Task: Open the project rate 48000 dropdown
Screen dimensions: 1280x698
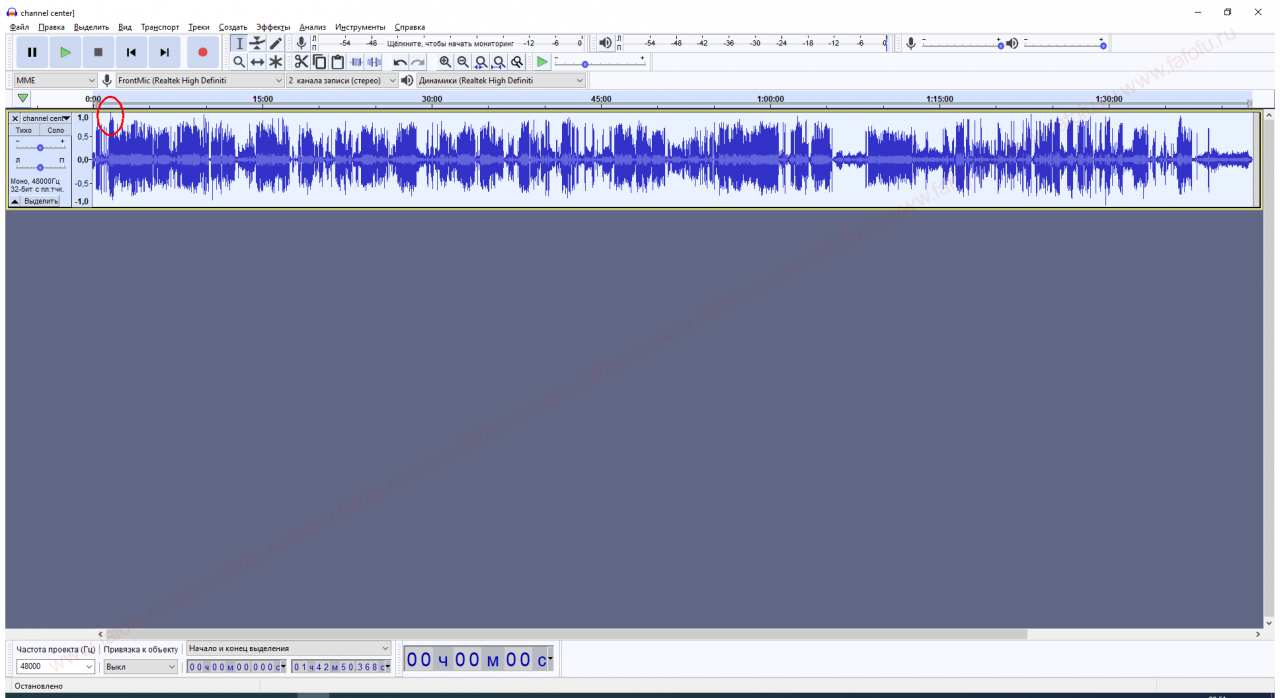Action: pos(55,666)
